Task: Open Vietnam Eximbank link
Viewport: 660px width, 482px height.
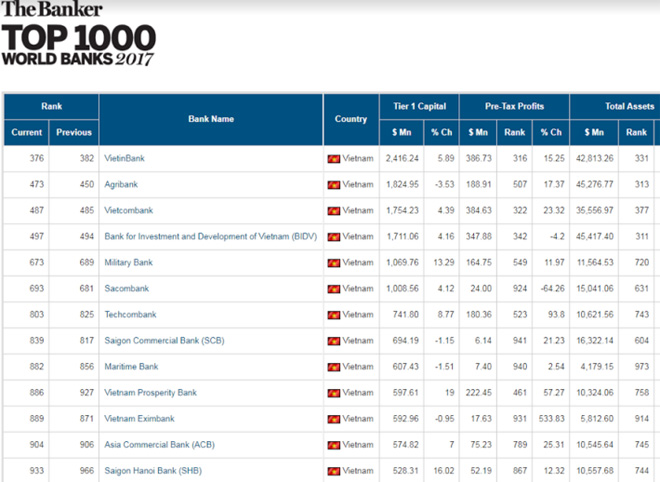Action: (139, 419)
